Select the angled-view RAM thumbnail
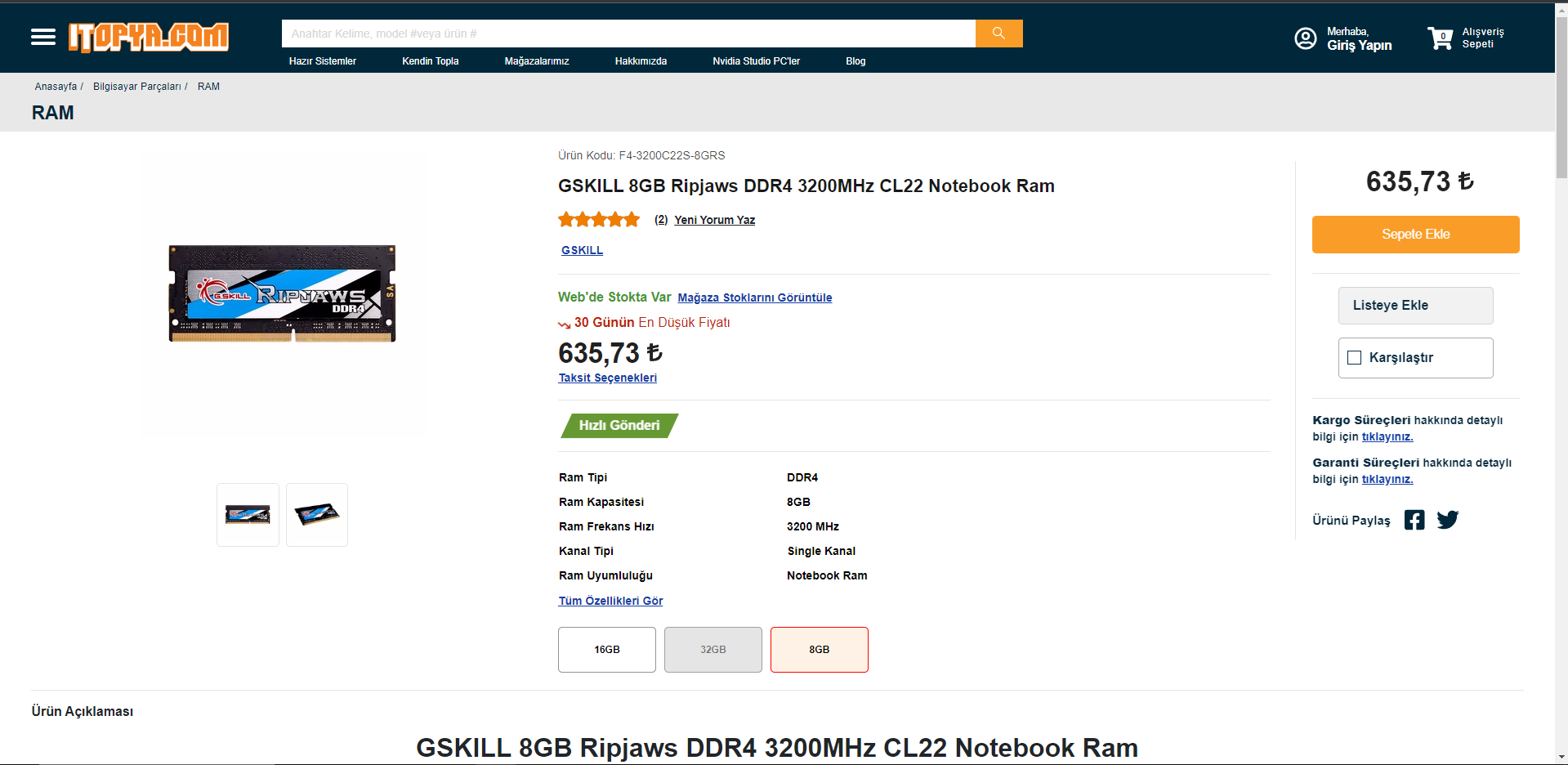The width and height of the screenshot is (1568, 765). click(317, 515)
